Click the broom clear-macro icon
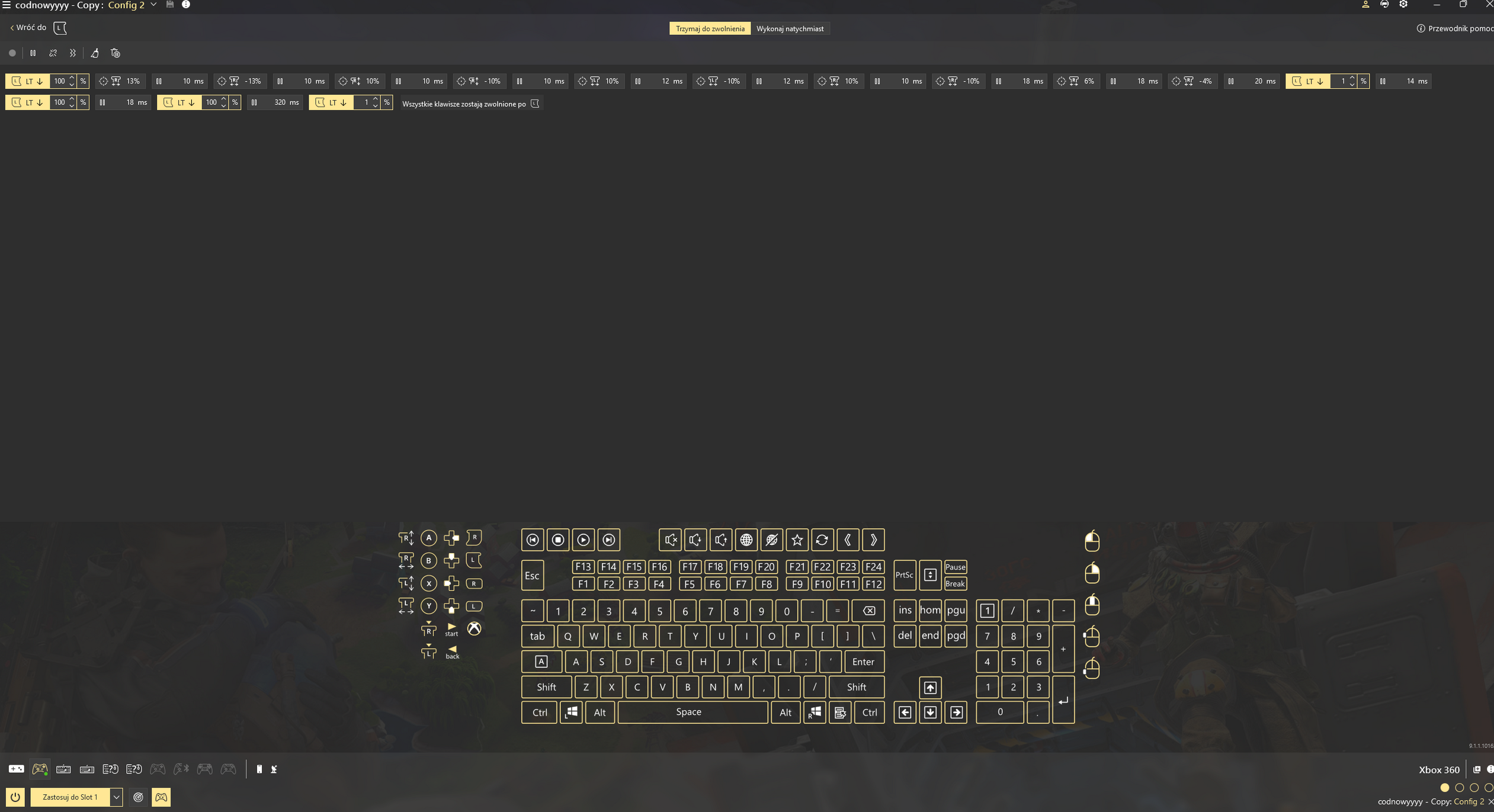The height and width of the screenshot is (812, 1494). coord(95,53)
